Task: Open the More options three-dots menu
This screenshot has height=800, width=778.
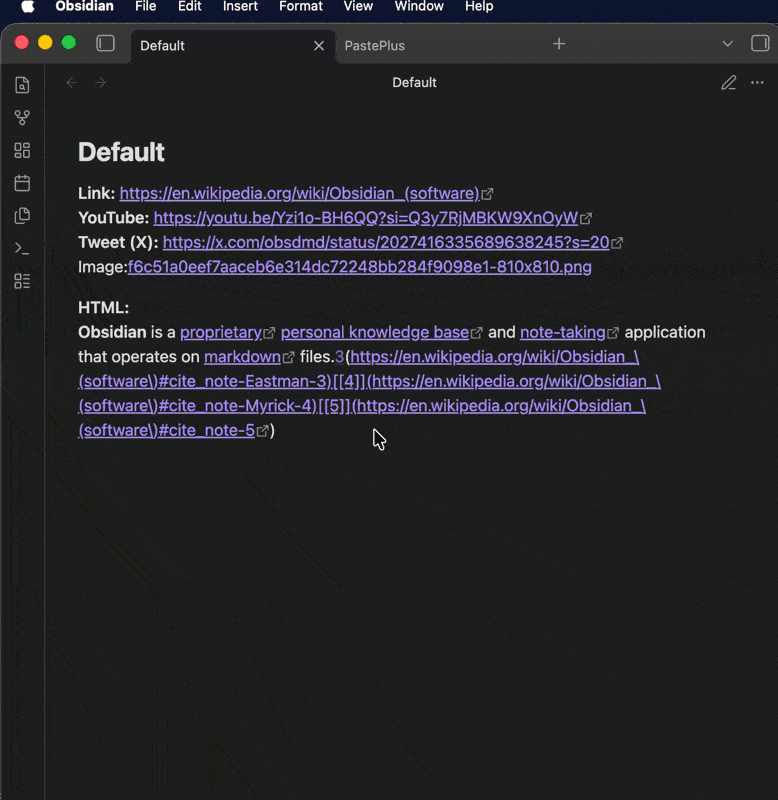Action: pyautogui.click(x=757, y=83)
